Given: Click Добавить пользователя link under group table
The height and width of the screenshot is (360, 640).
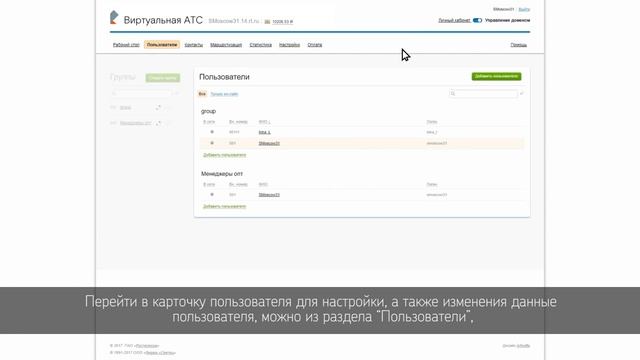Looking at the screenshot, I should 224,155.
